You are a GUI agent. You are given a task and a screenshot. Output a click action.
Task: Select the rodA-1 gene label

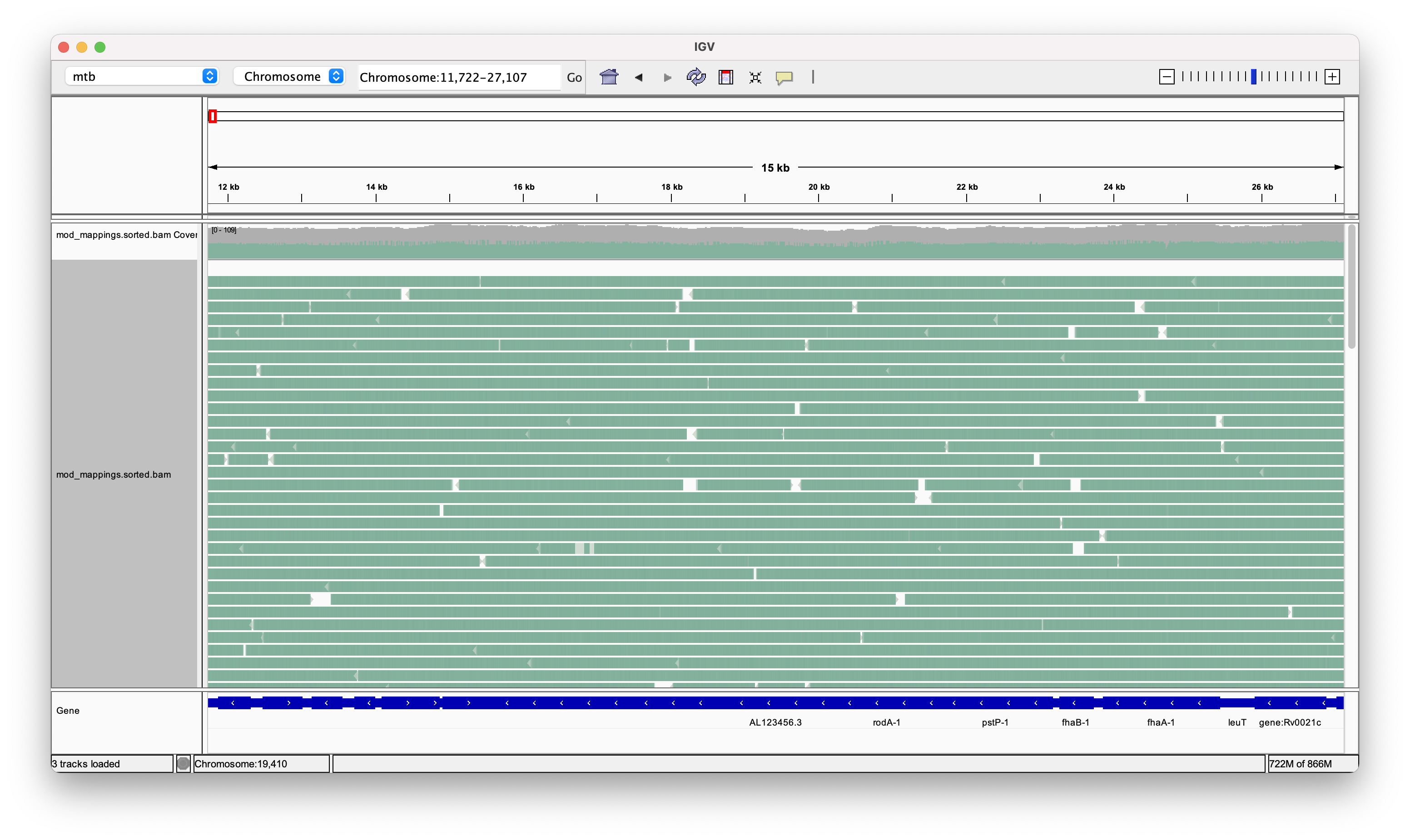point(886,722)
